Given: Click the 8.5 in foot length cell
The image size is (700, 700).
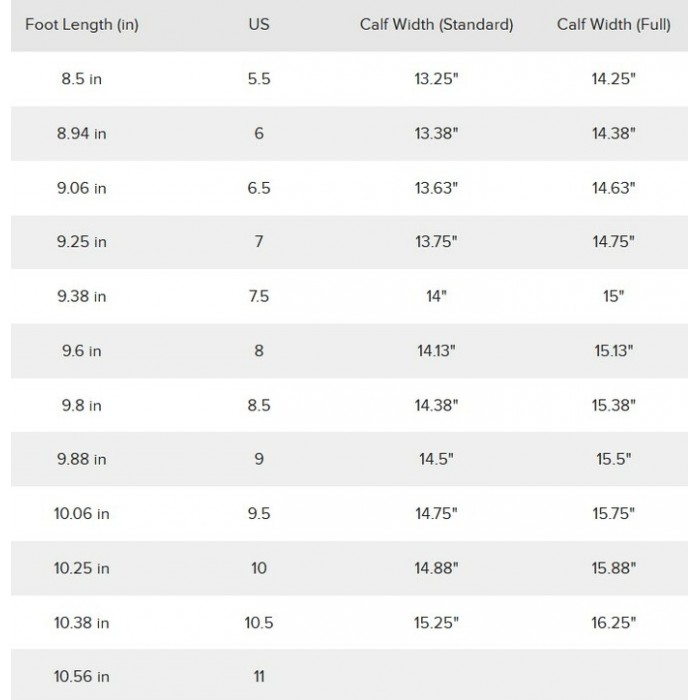Looking at the screenshot, I should (82, 79).
